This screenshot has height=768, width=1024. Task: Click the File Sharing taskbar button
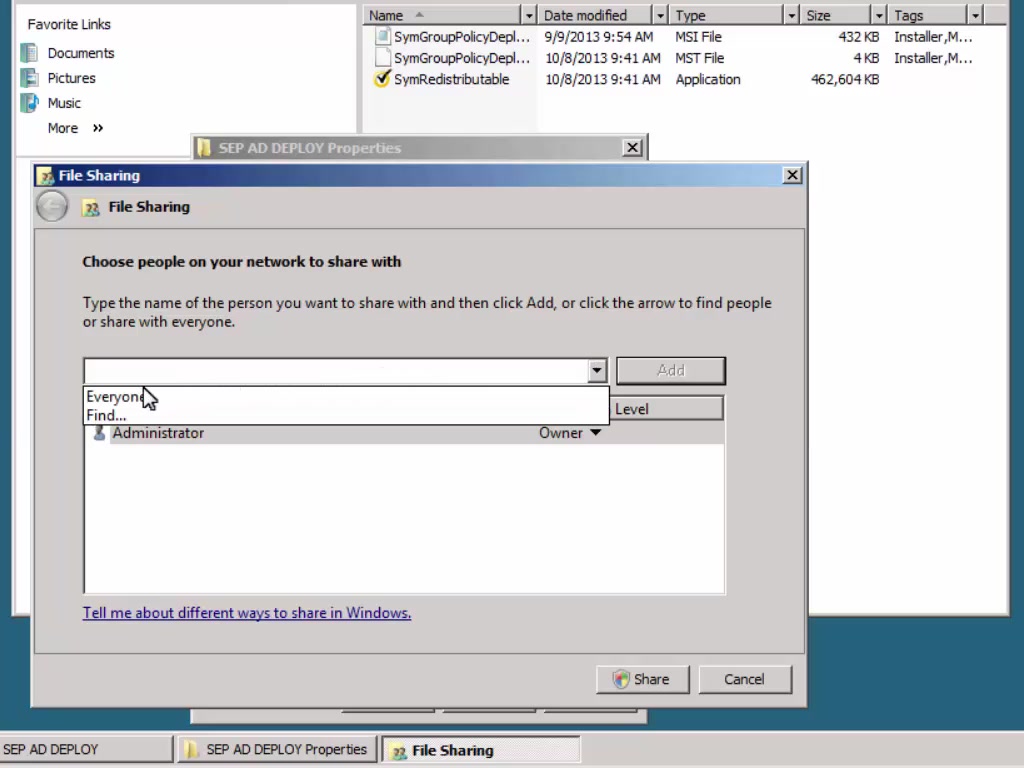(481, 750)
